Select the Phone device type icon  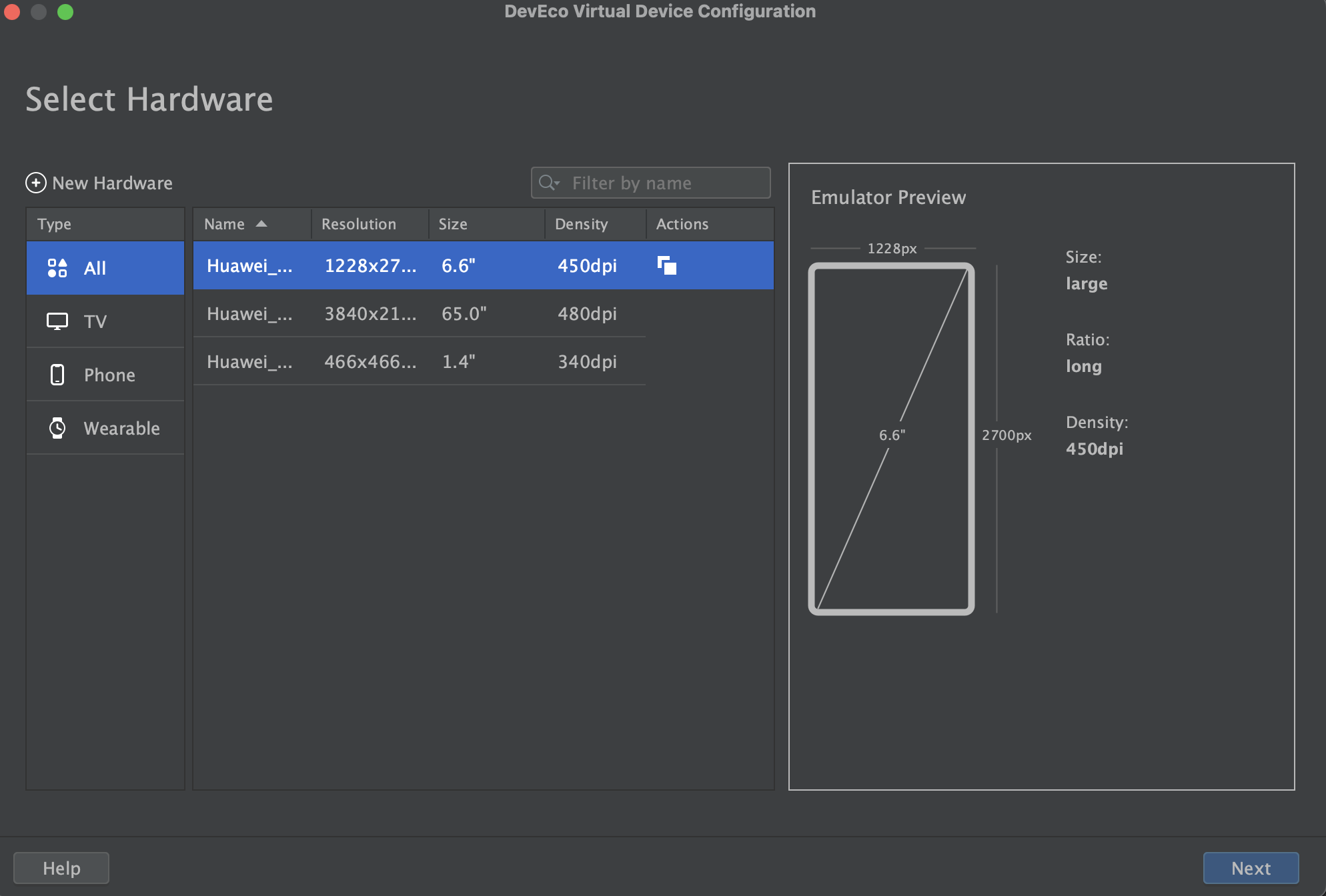pyautogui.click(x=56, y=374)
